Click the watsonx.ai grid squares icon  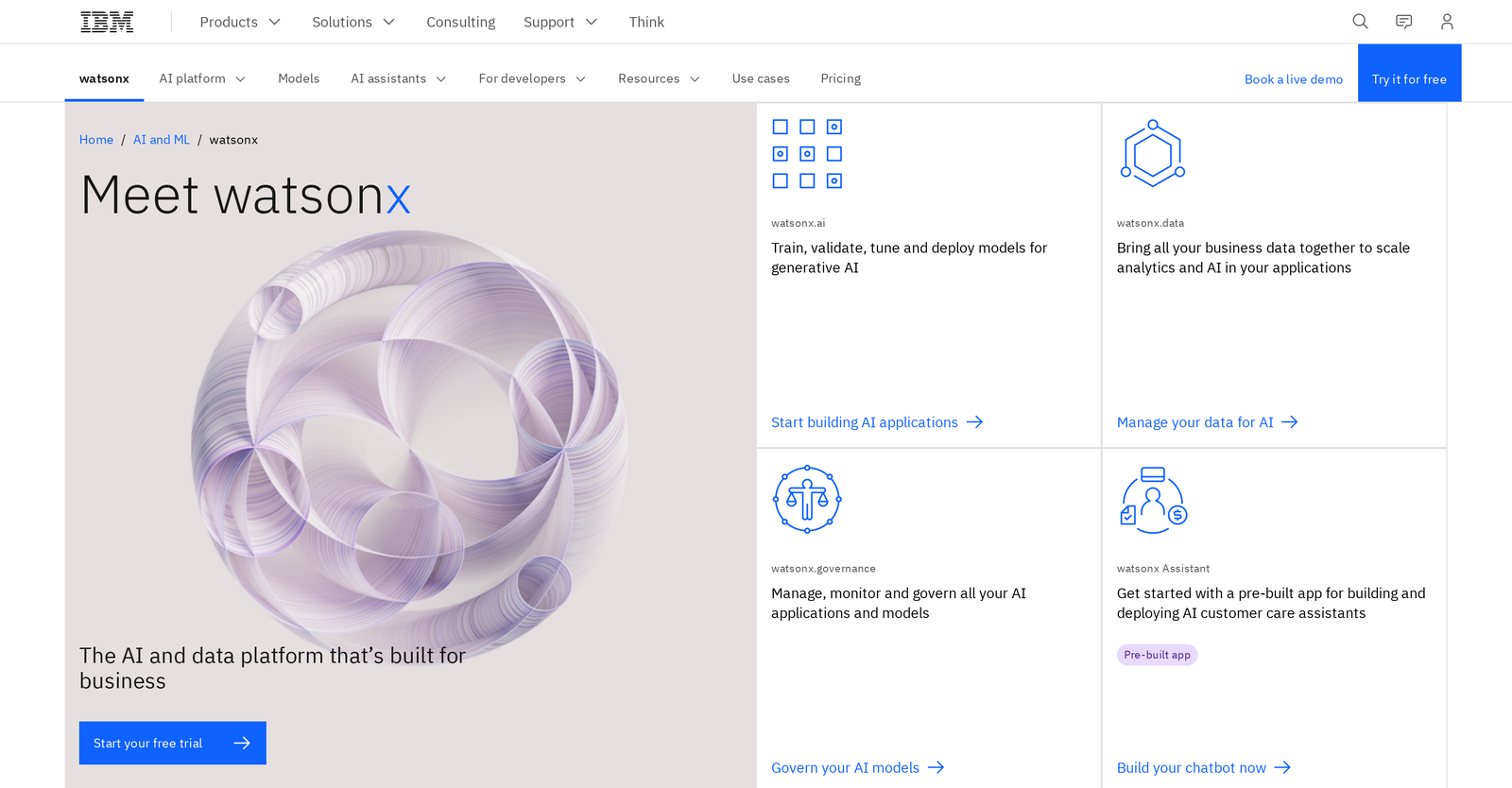pos(807,154)
